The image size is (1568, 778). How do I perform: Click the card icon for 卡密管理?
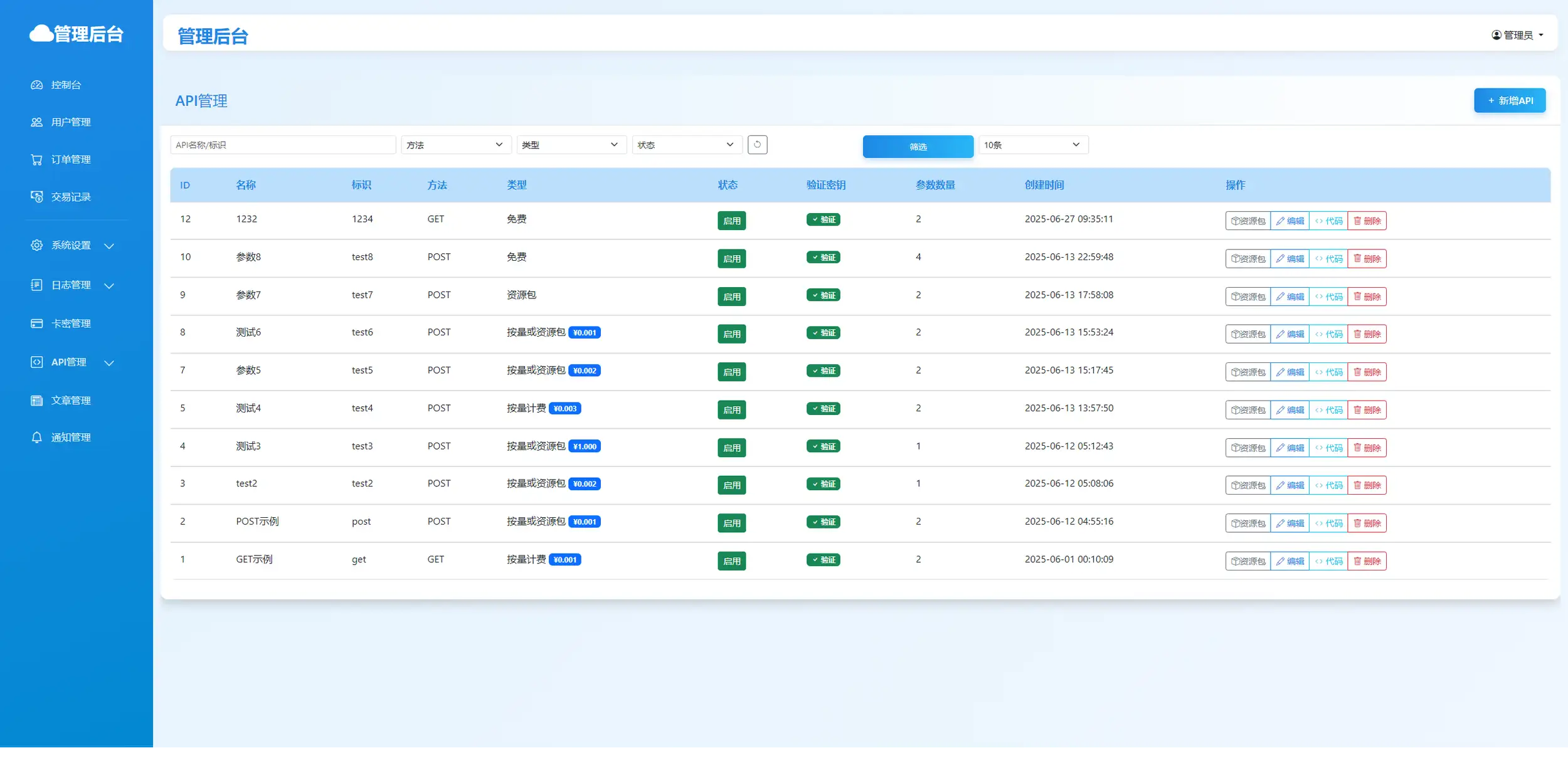(x=37, y=323)
